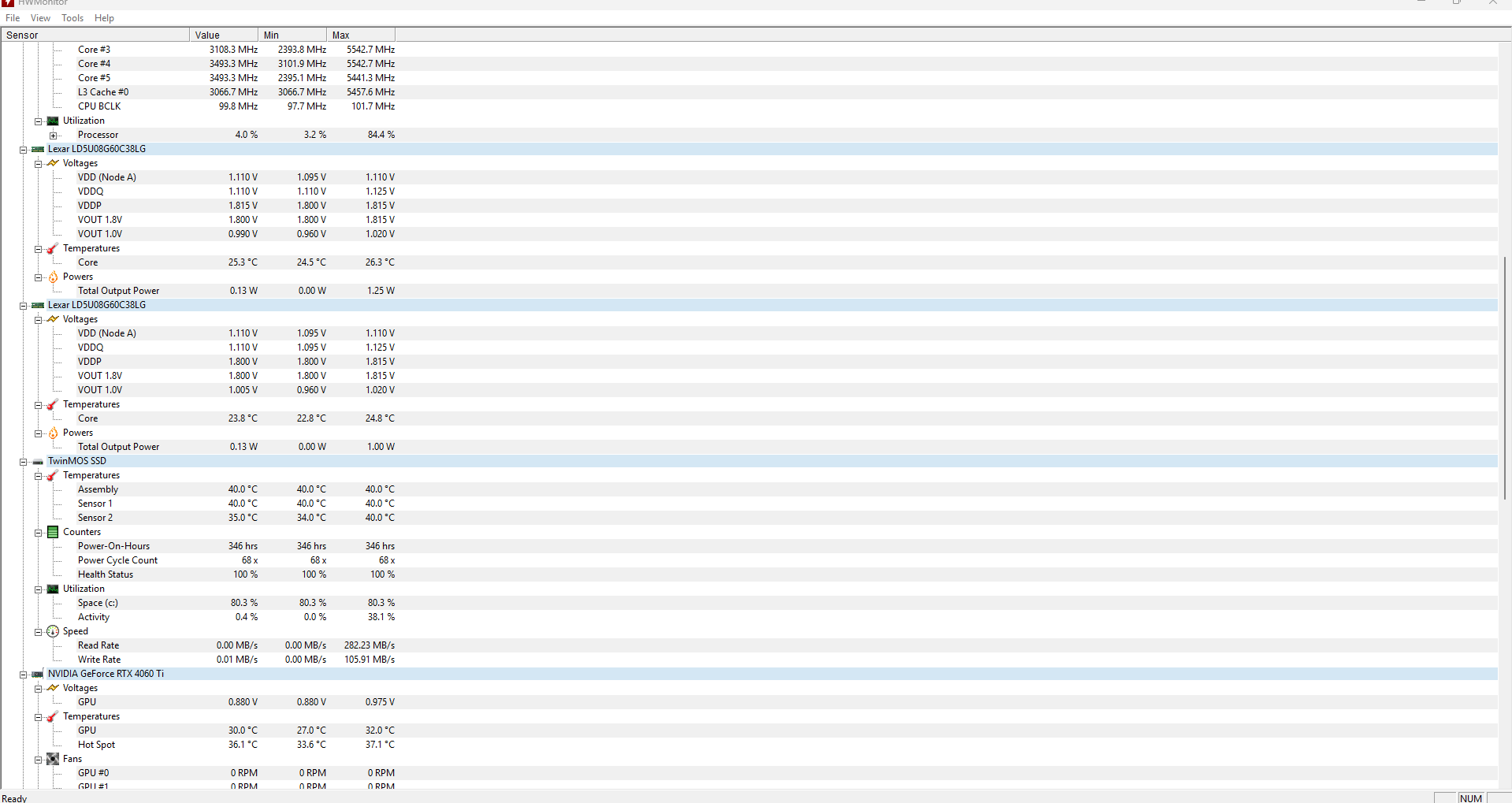Click the thermometer icon above Core 23.8 °C
Viewport: 1512px width, 803px height.
pyautogui.click(x=53, y=404)
